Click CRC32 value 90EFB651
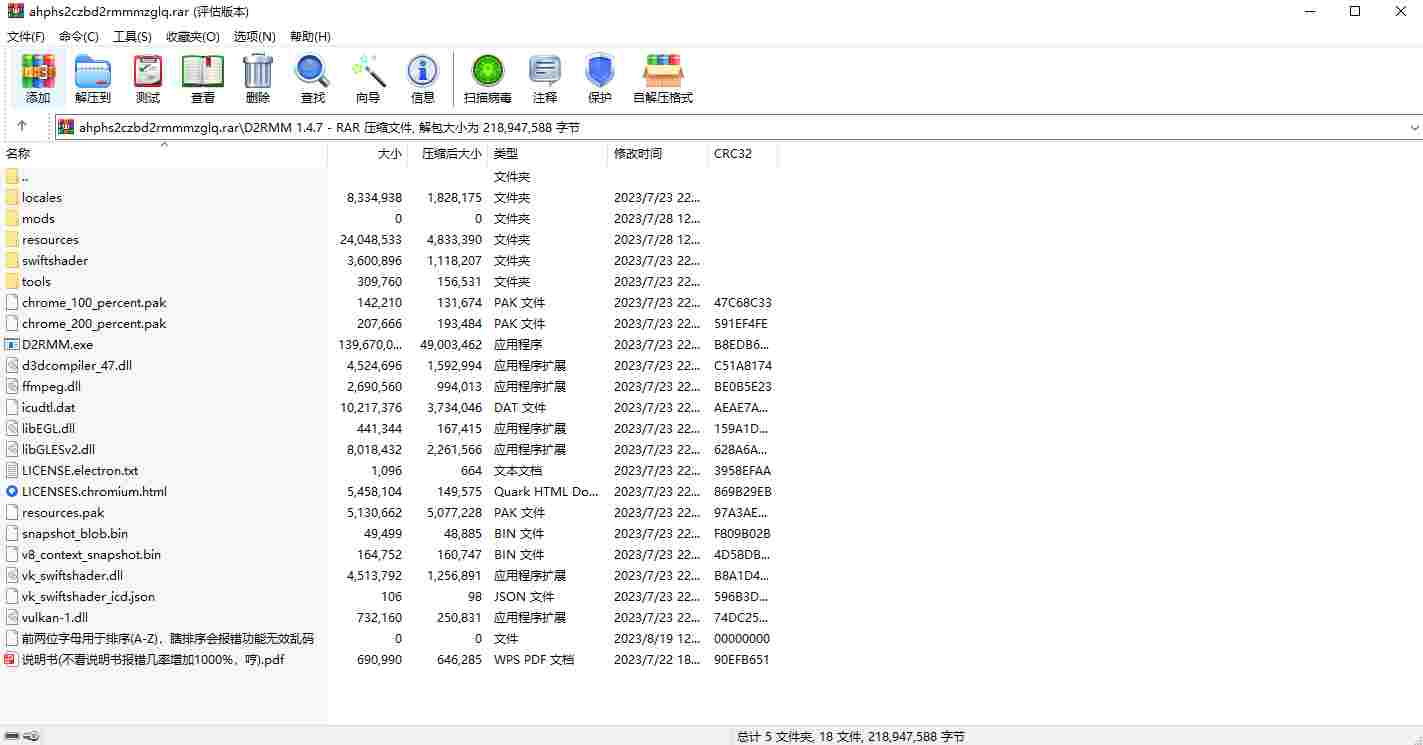The height and width of the screenshot is (745, 1423). 742,659
